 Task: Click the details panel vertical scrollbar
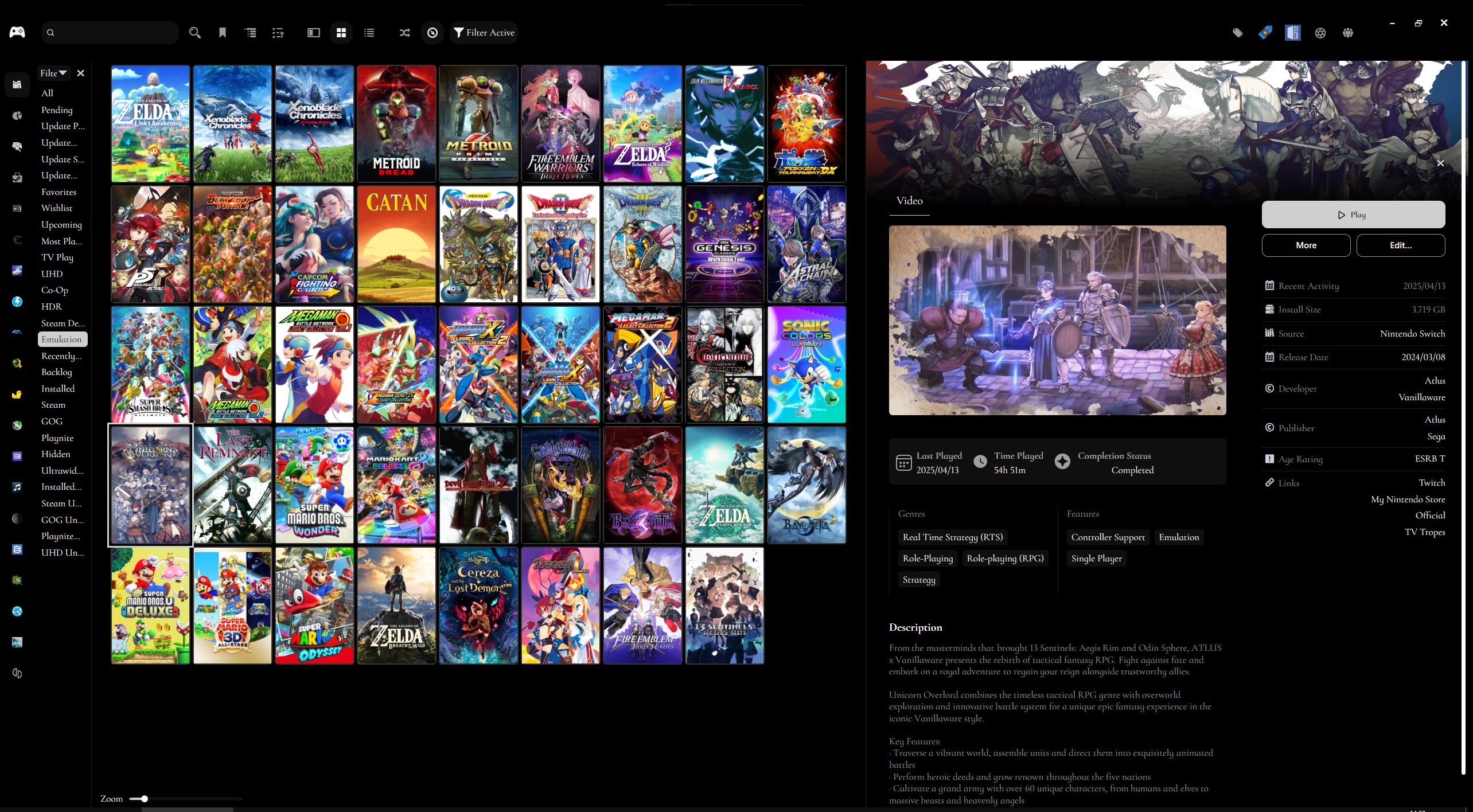click(x=1464, y=417)
